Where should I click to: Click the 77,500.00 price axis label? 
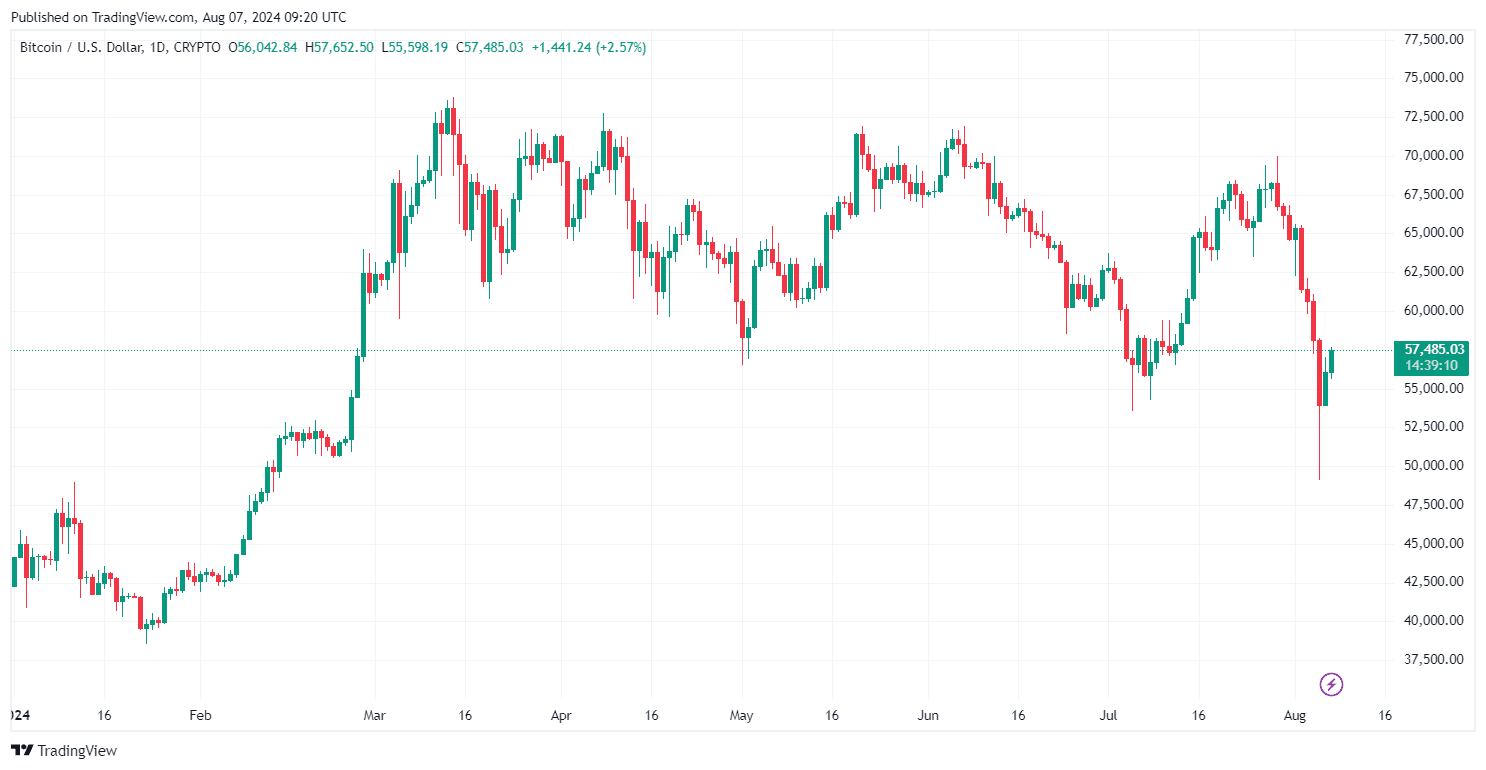[1434, 39]
